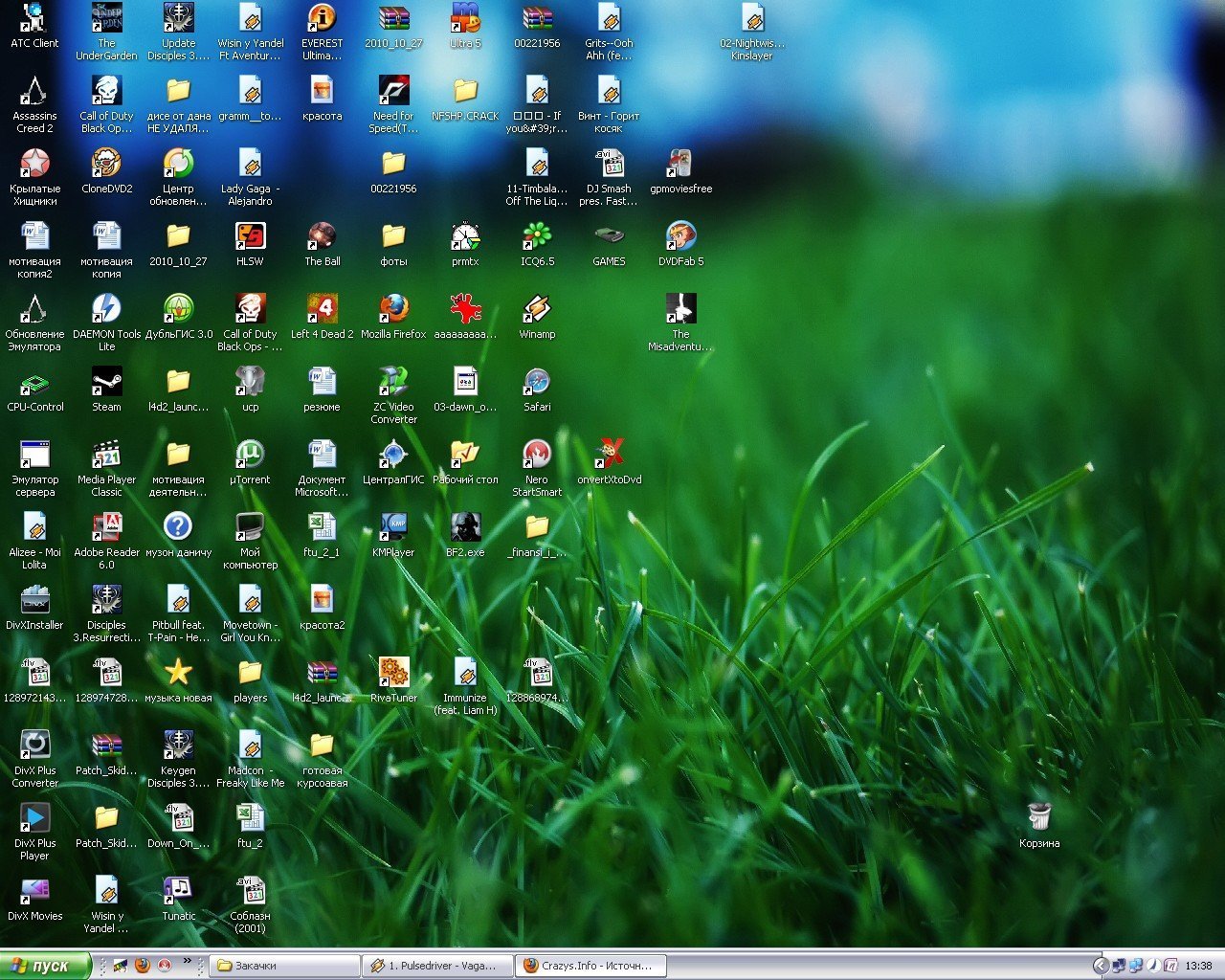Screen dimensions: 1225x980
Task: Click the Nero StartSmart icon
Action: tap(537, 455)
